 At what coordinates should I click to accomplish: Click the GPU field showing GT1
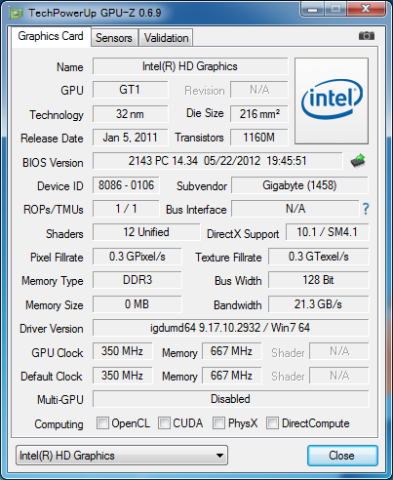[130, 90]
